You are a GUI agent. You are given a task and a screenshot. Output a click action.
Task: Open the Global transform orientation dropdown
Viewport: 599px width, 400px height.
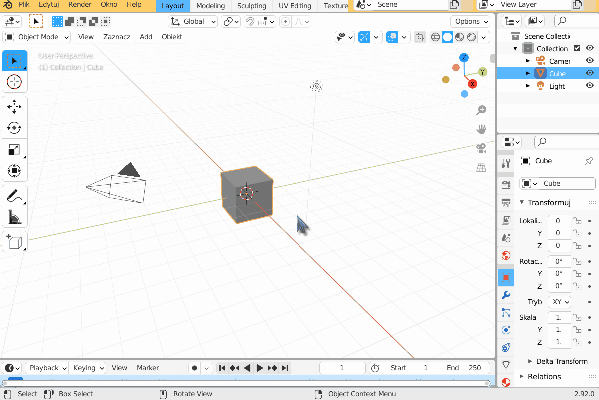point(193,21)
